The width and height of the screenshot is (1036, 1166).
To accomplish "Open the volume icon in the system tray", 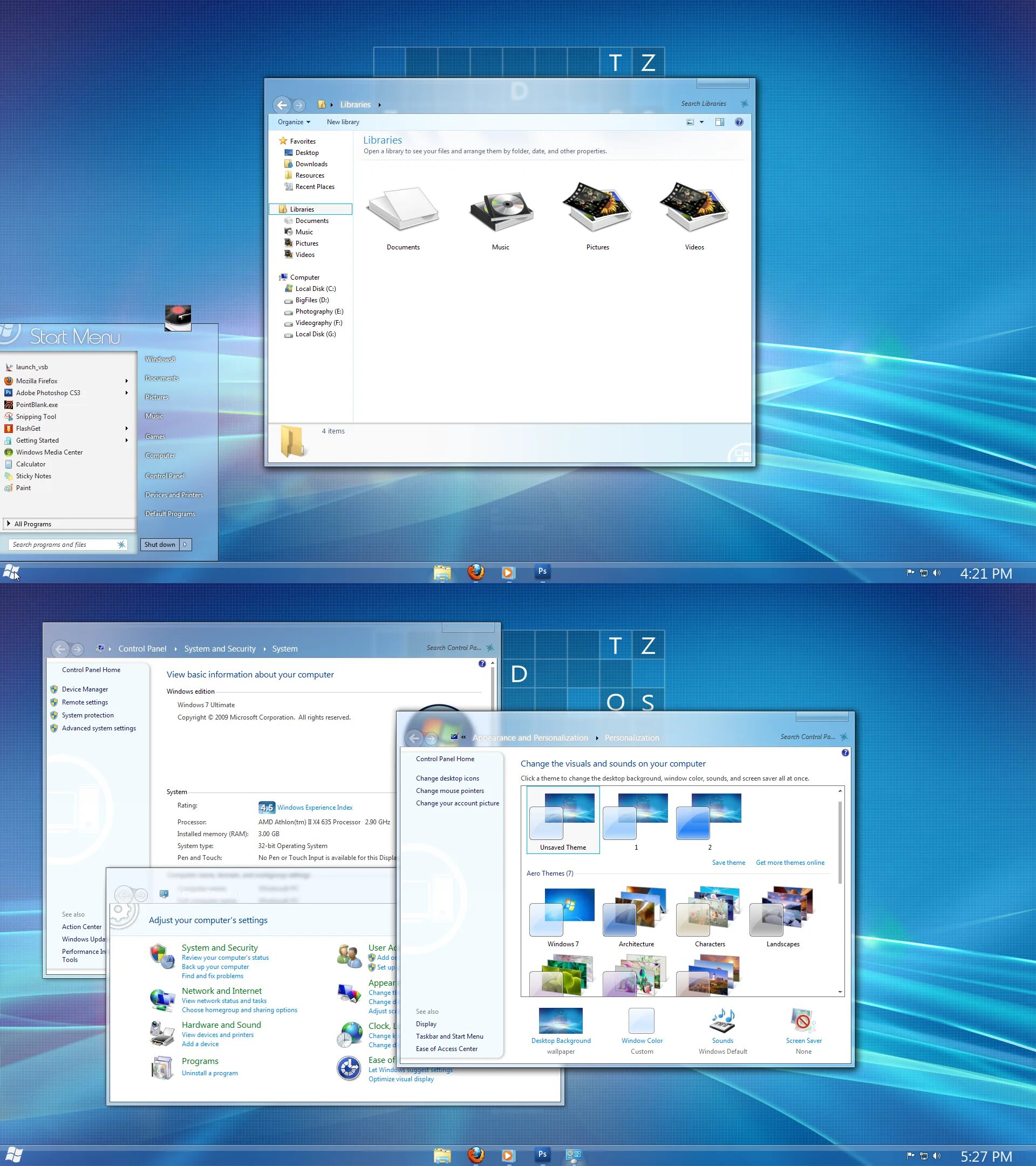I will (937, 573).
